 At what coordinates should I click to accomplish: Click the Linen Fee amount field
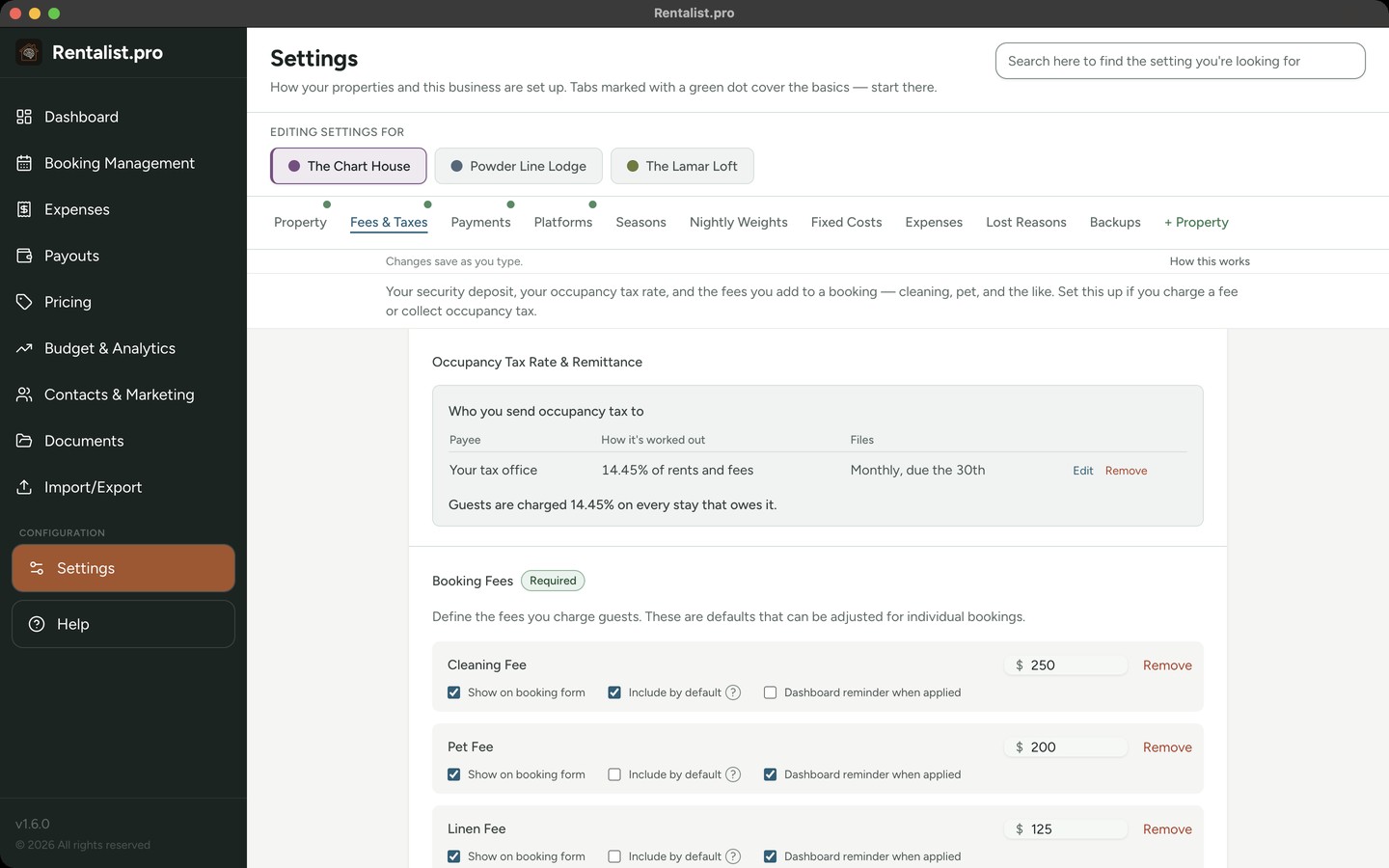tap(1066, 829)
